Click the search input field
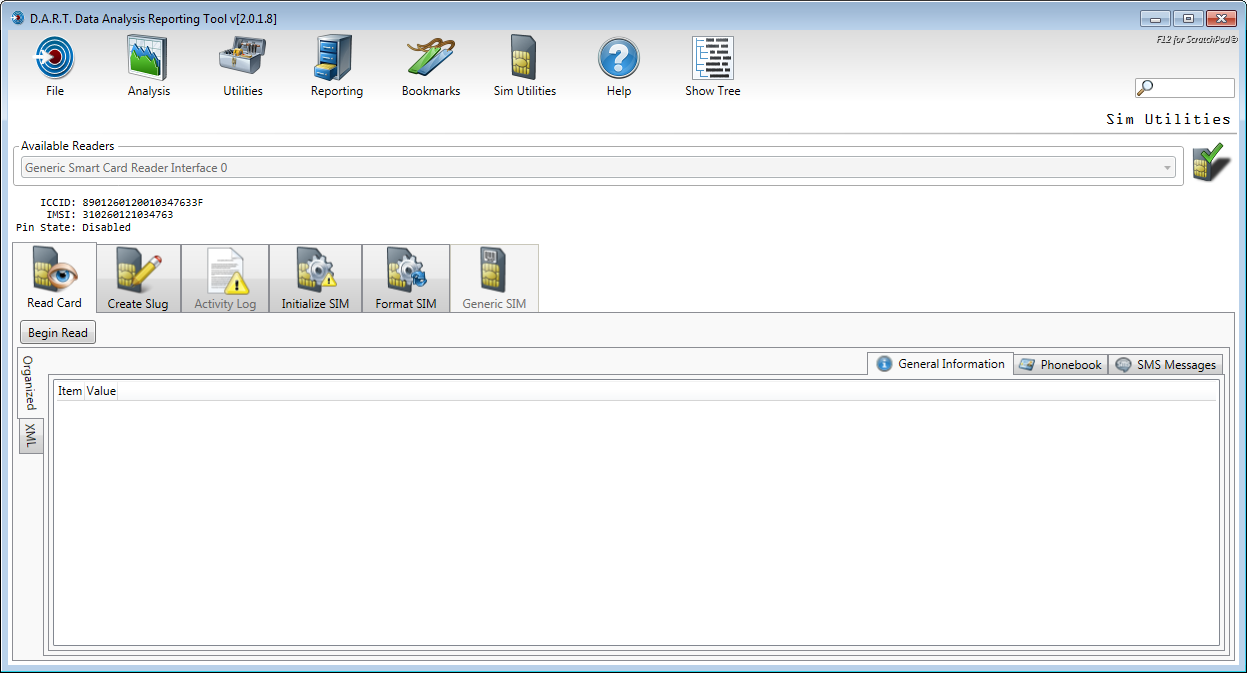 pos(1185,88)
